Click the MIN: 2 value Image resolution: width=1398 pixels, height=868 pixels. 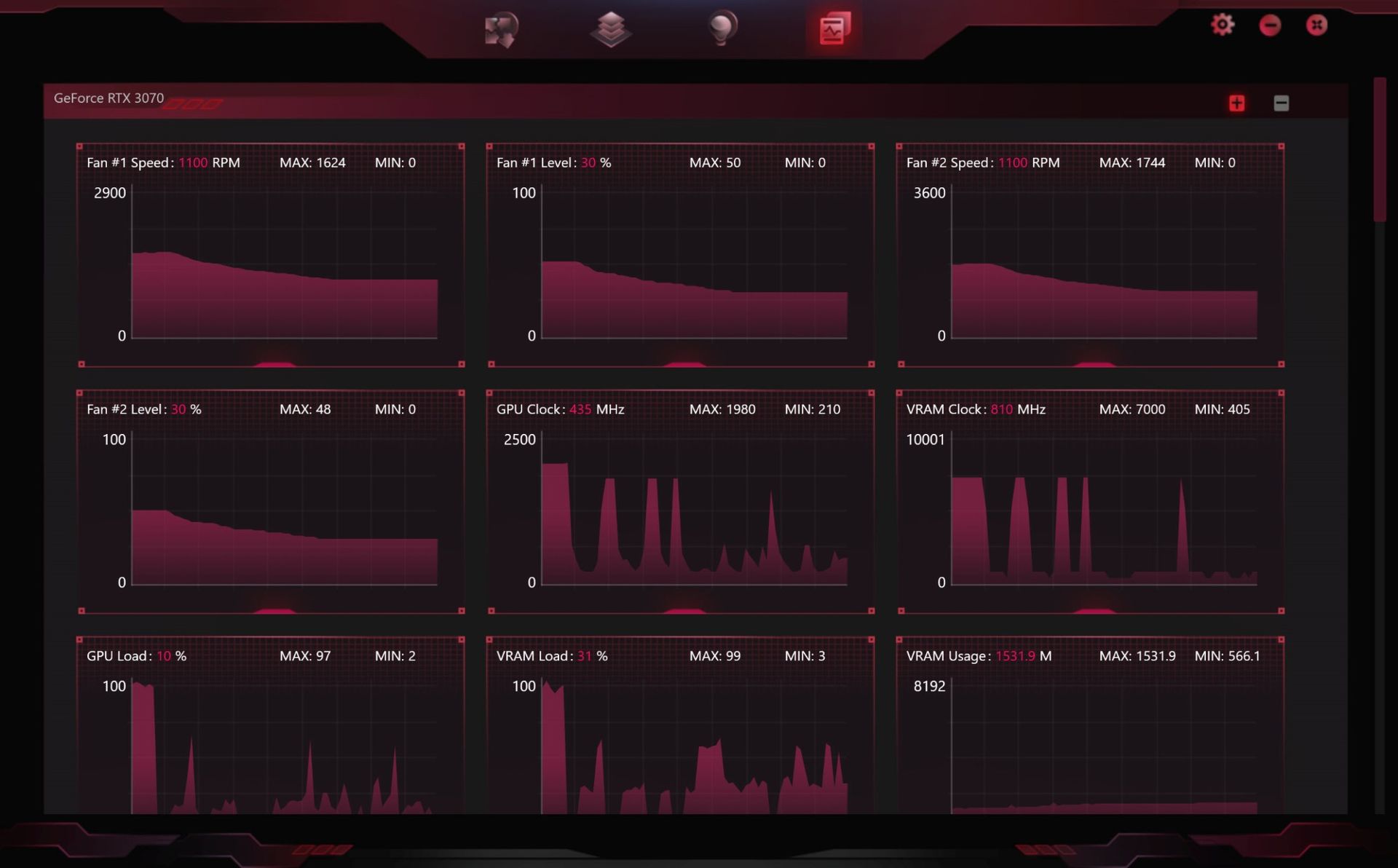click(x=395, y=657)
